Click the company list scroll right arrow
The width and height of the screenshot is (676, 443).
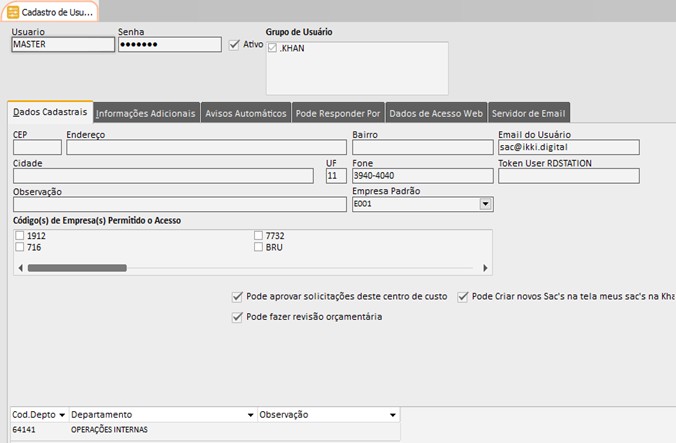pyautogui.click(x=485, y=268)
